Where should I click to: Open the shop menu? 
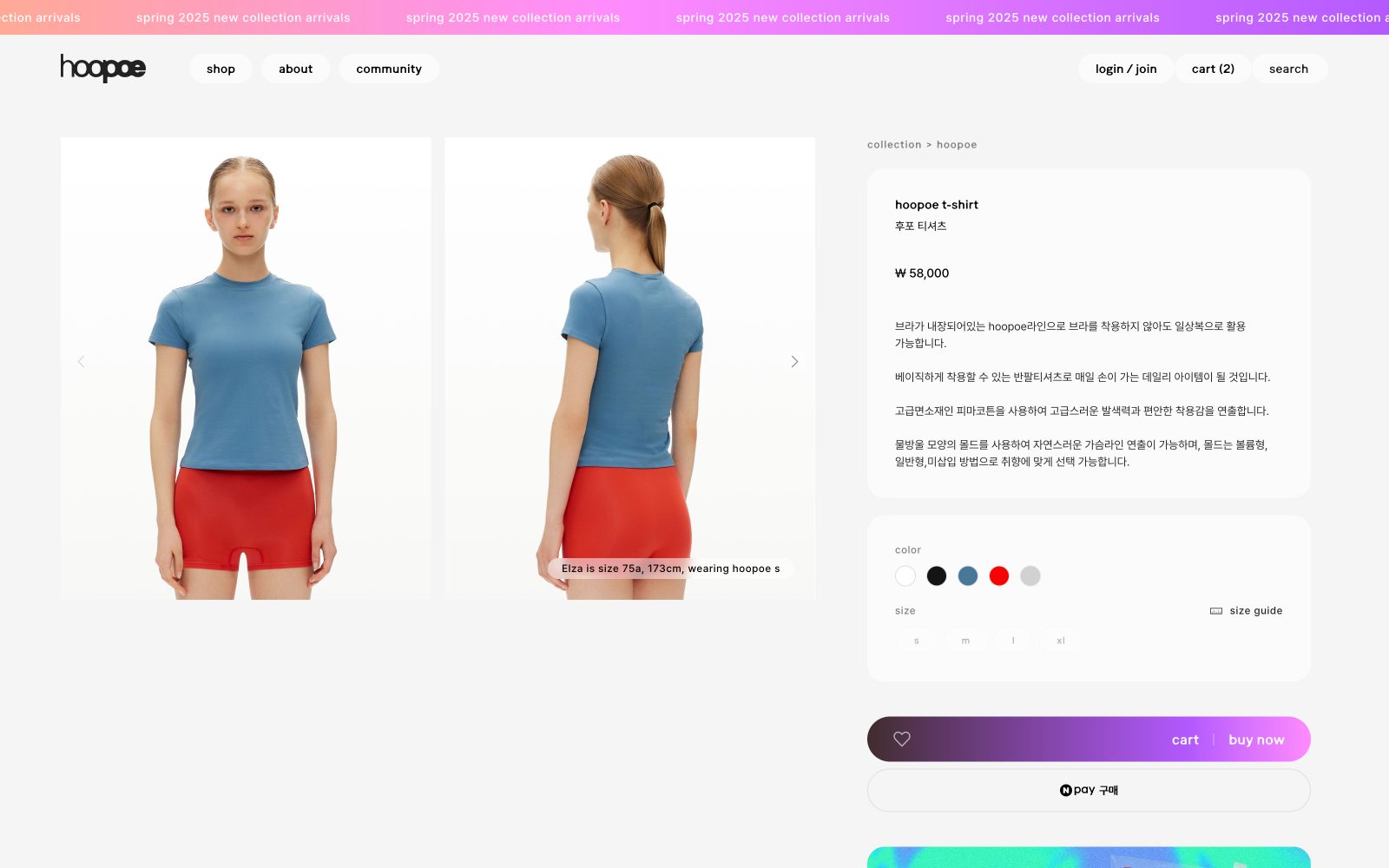tap(221, 69)
